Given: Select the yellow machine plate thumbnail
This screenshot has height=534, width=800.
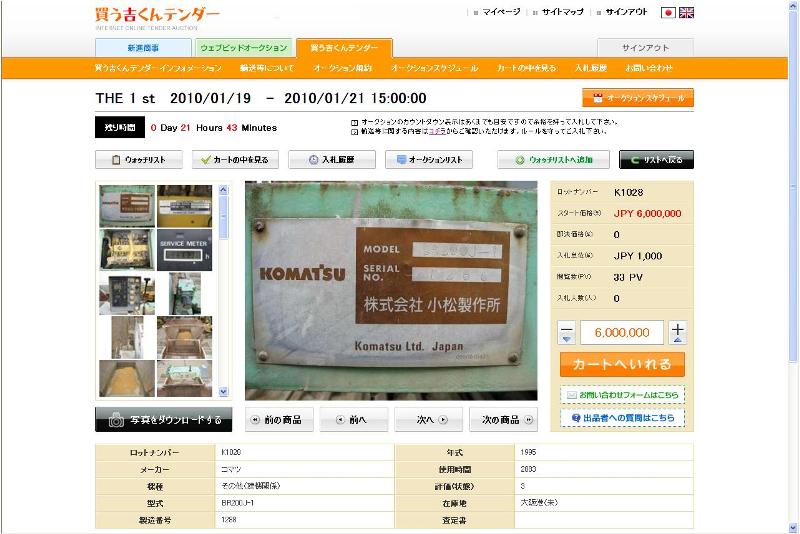Looking at the screenshot, I should pos(184,206).
